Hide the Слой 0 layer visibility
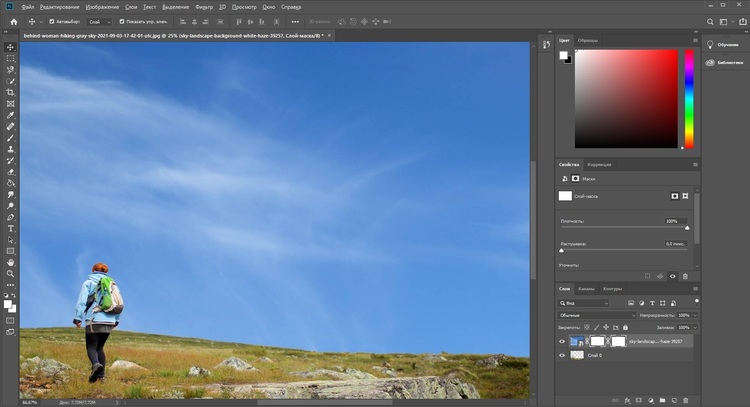750x407 pixels. coord(563,355)
